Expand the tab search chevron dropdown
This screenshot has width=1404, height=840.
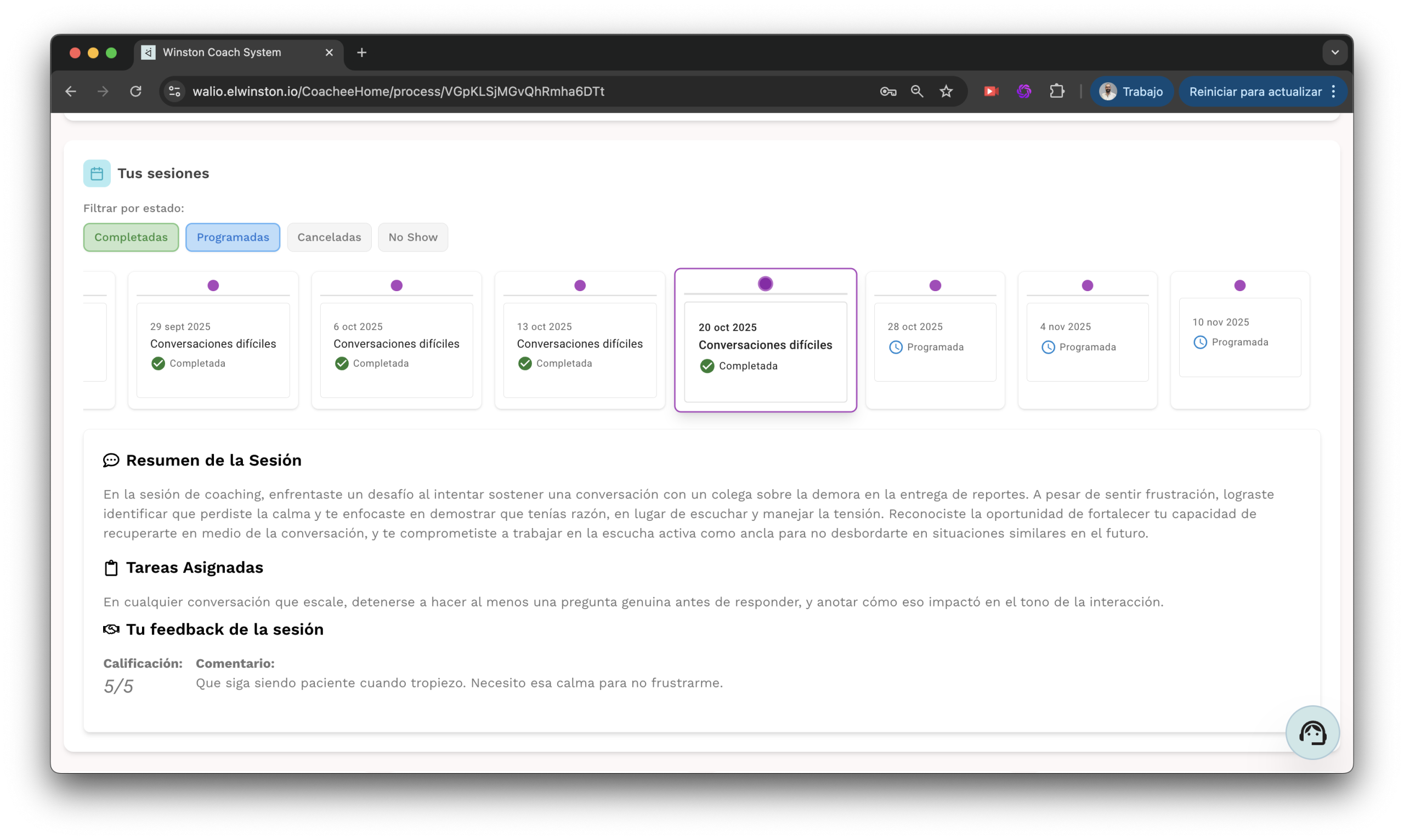click(1334, 53)
